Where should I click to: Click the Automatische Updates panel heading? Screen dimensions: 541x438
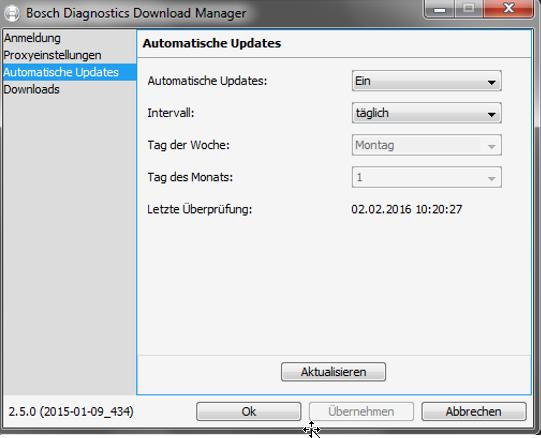click(x=212, y=43)
